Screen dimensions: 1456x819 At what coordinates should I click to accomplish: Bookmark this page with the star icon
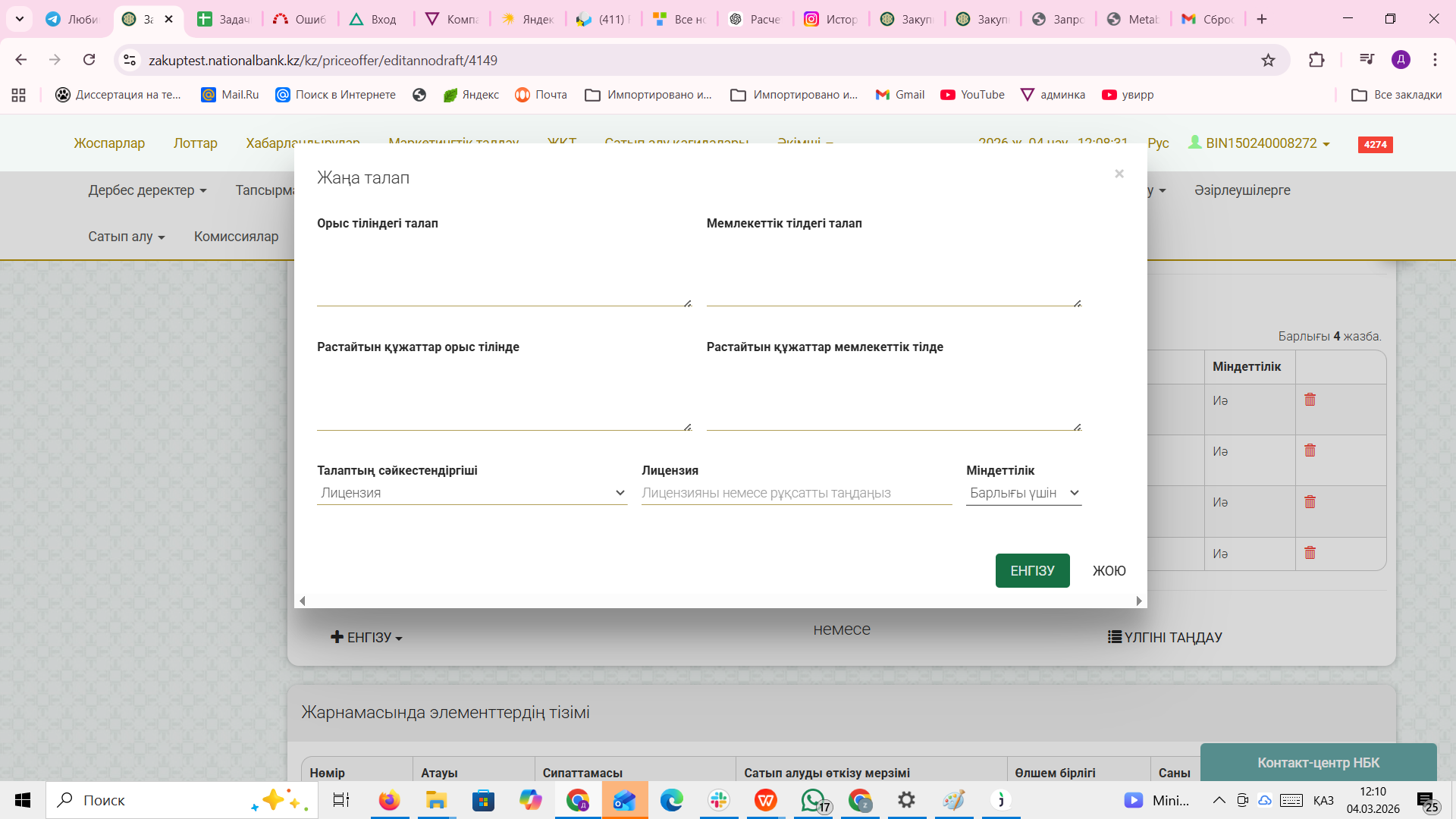point(1268,60)
